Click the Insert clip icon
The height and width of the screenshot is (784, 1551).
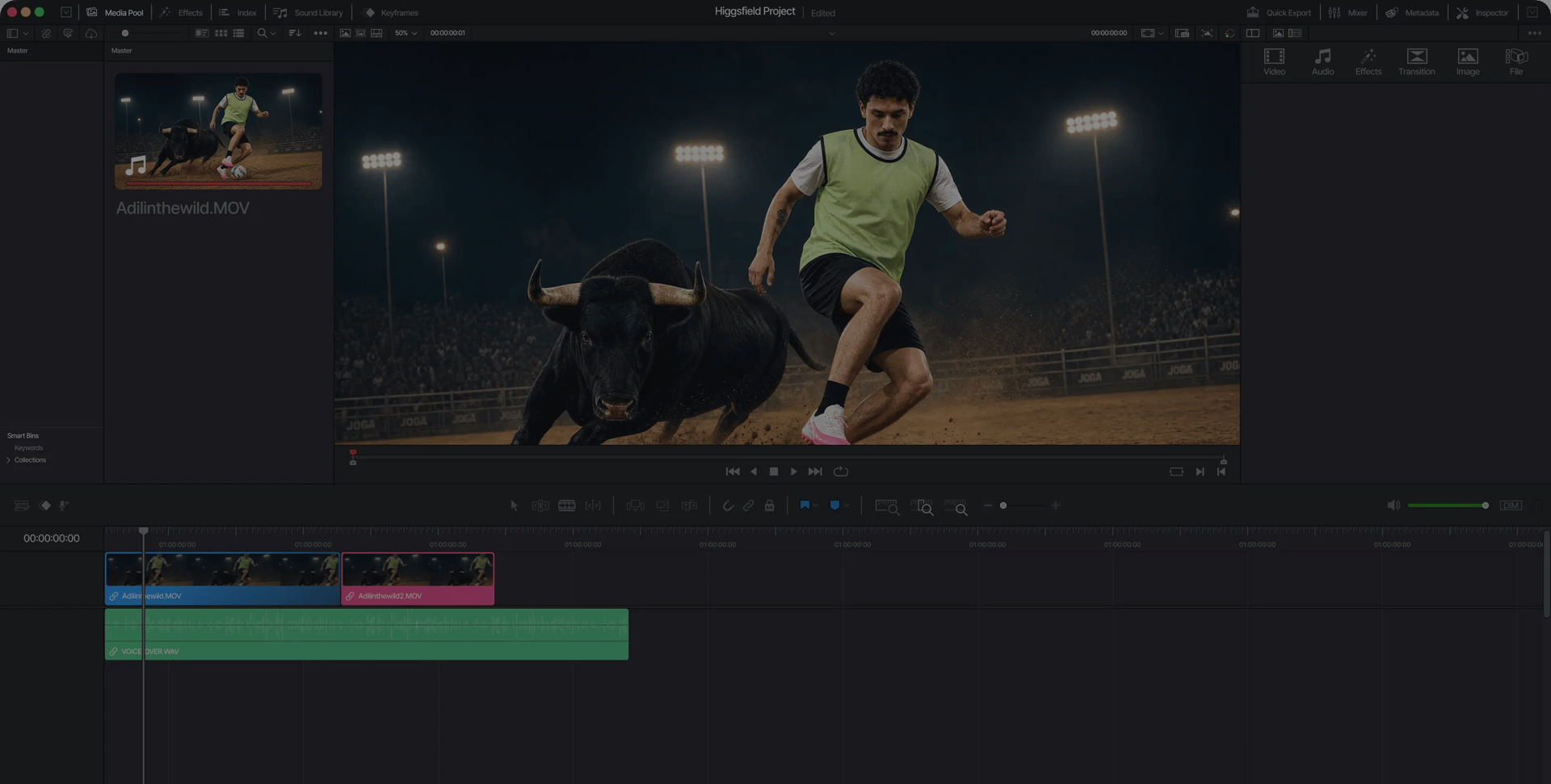pos(636,505)
